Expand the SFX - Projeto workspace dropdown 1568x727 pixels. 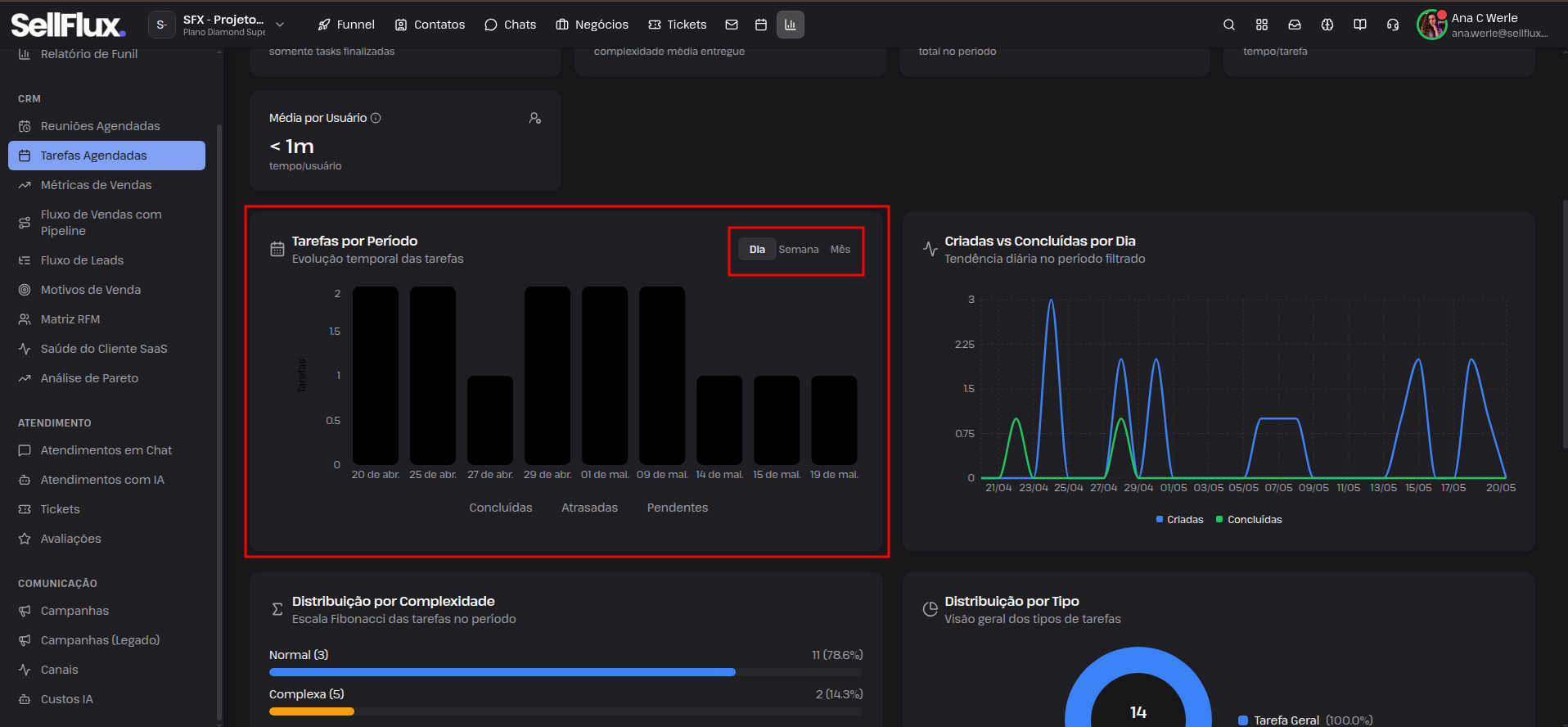217,25
